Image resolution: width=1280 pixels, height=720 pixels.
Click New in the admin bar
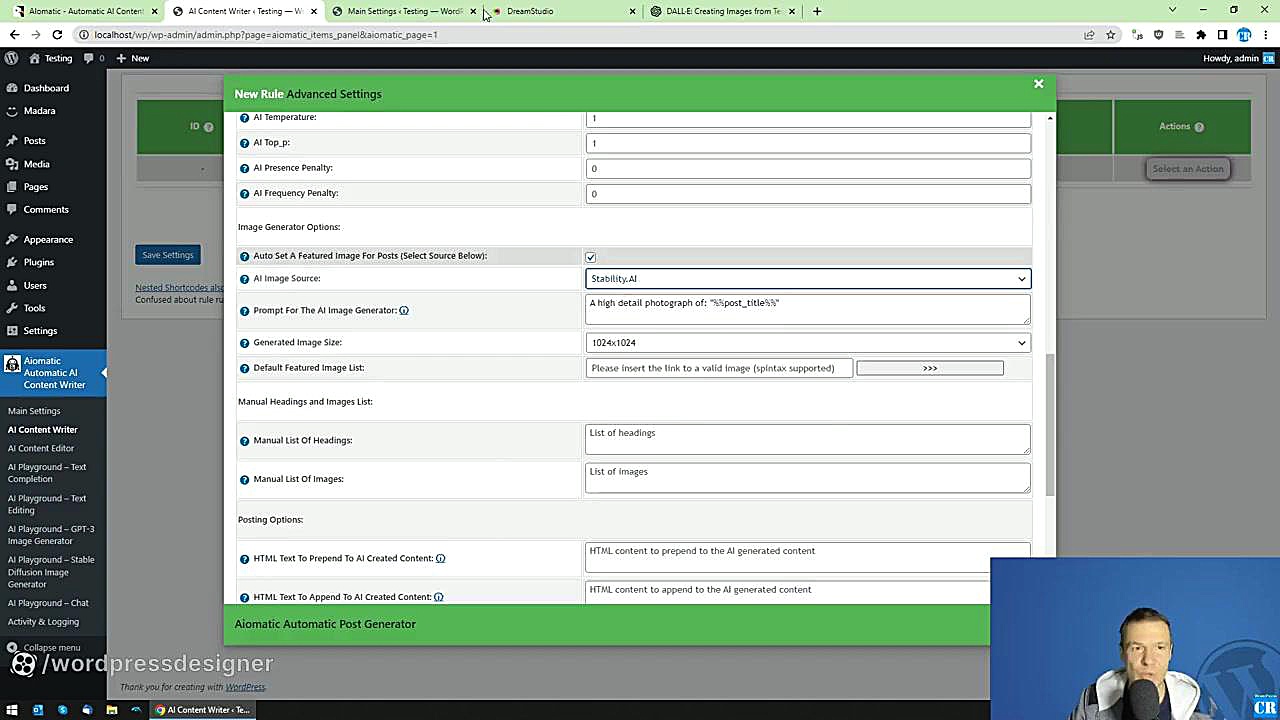click(x=132, y=58)
